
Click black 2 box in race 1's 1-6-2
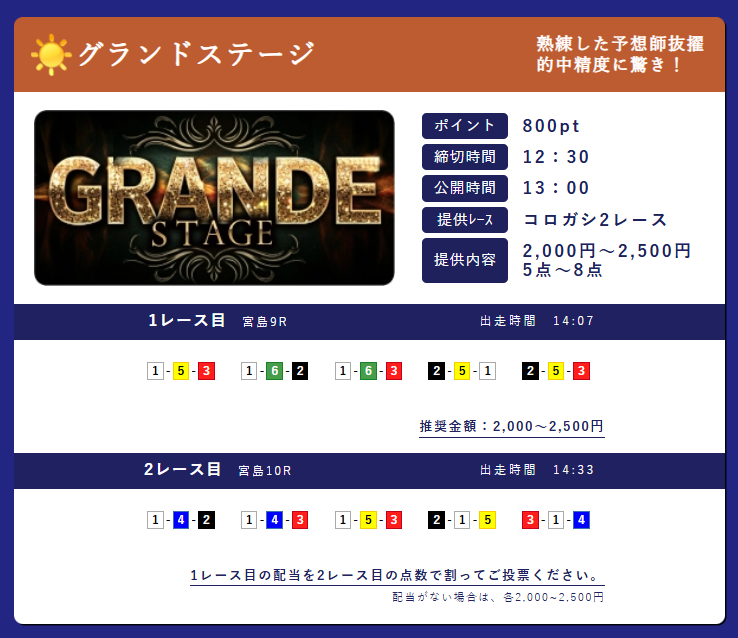coord(300,371)
